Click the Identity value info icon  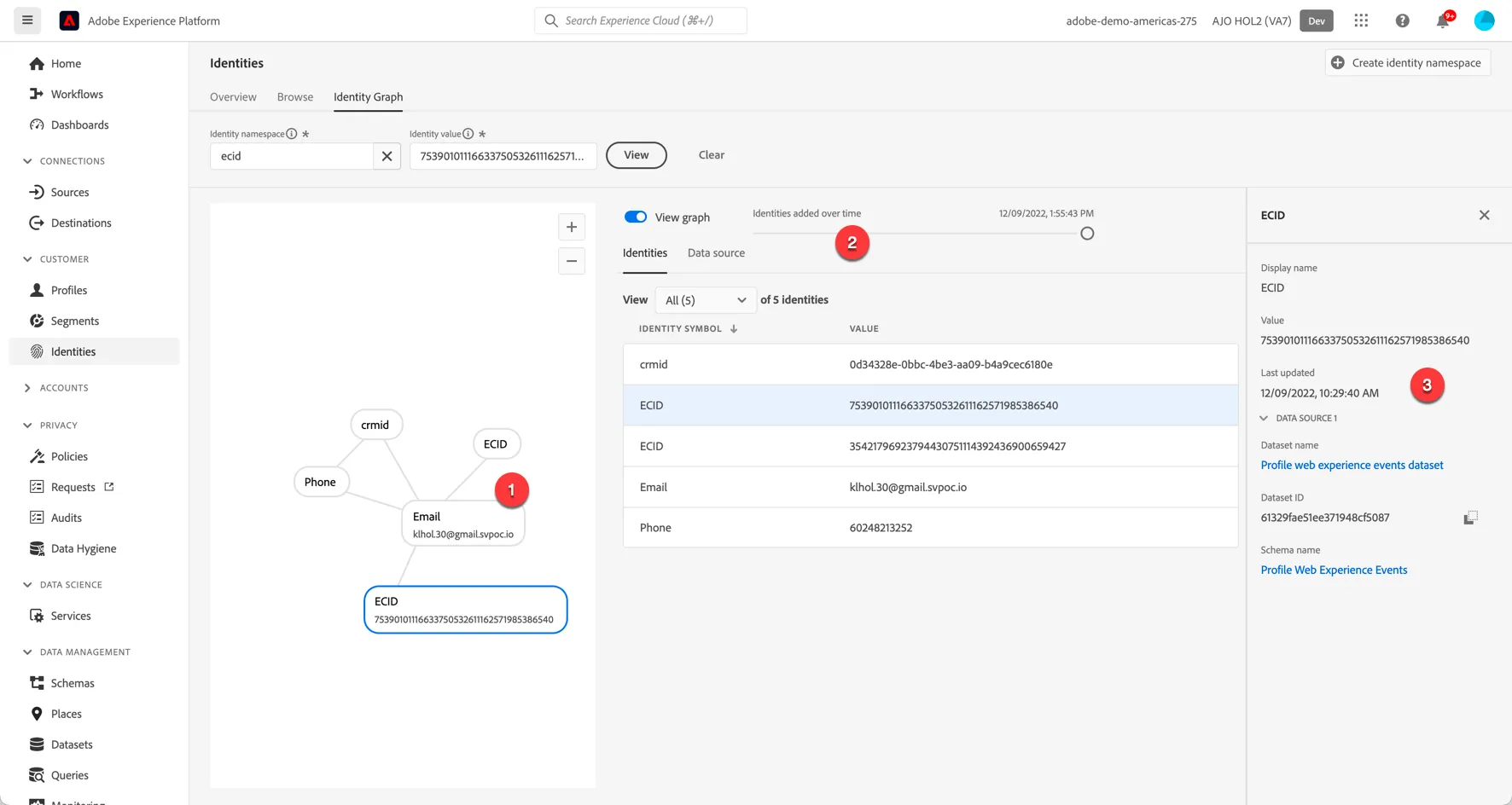point(468,134)
